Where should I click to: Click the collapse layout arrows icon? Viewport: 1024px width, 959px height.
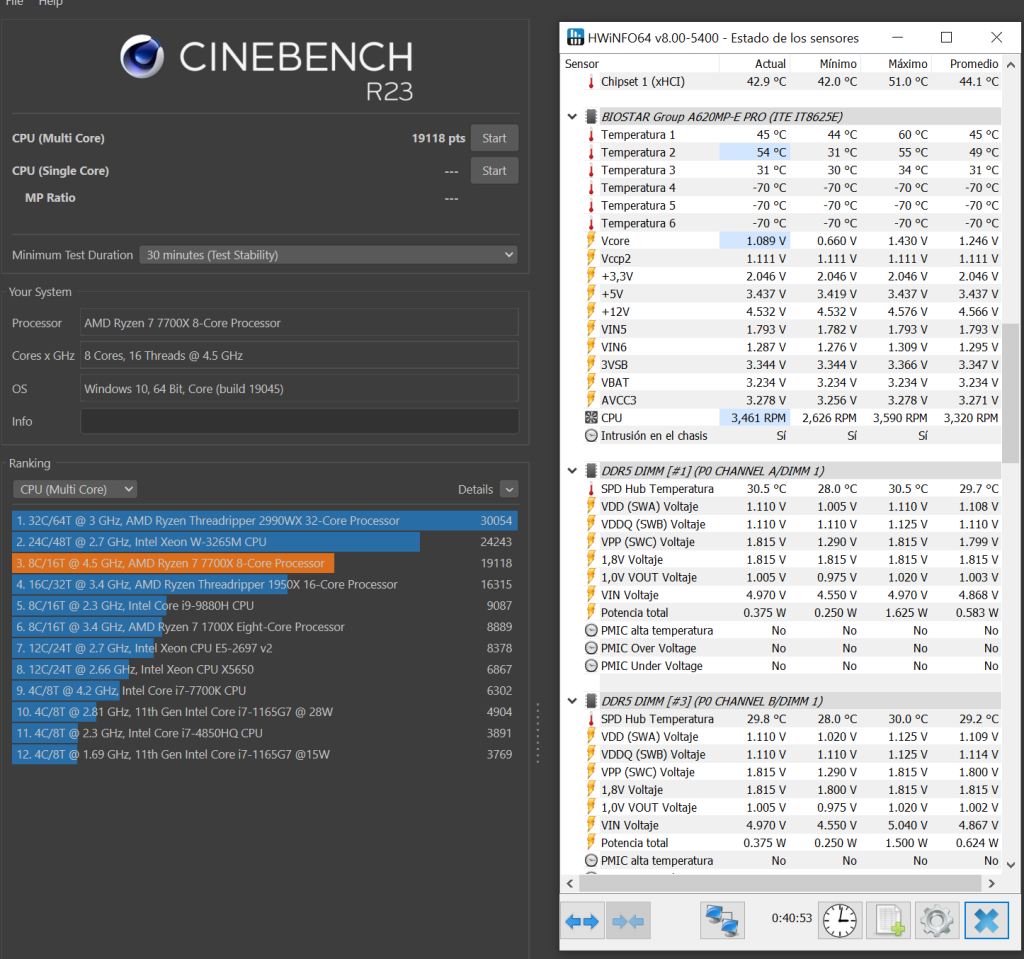click(628, 921)
